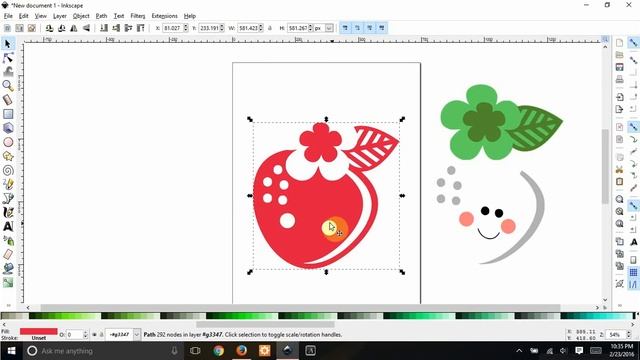Click the palette horizontal scrollbar
This screenshot has width=640, height=360.
265,325
